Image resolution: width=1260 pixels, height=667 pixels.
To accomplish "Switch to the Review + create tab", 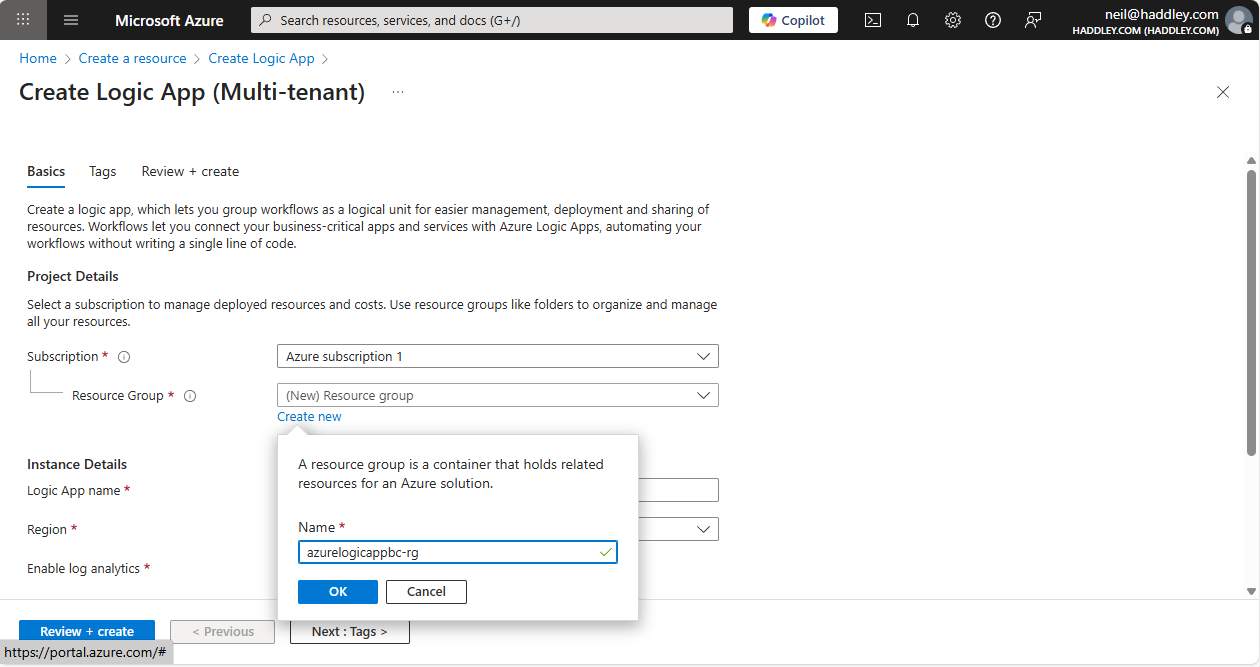I will (x=190, y=171).
